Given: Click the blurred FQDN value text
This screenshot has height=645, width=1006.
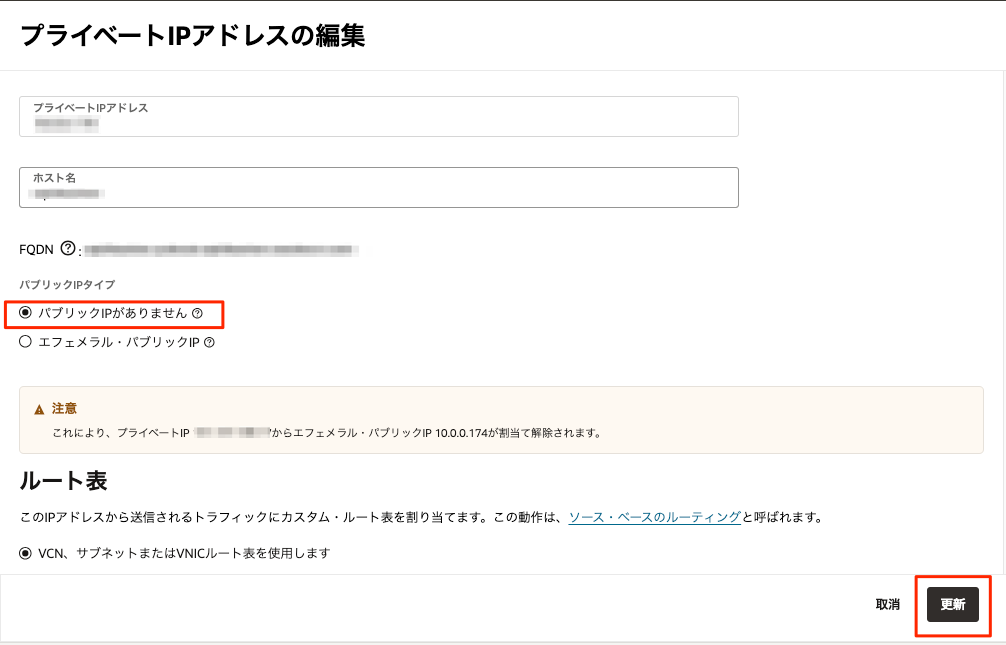Looking at the screenshot, I should click(x=221, y=250).
